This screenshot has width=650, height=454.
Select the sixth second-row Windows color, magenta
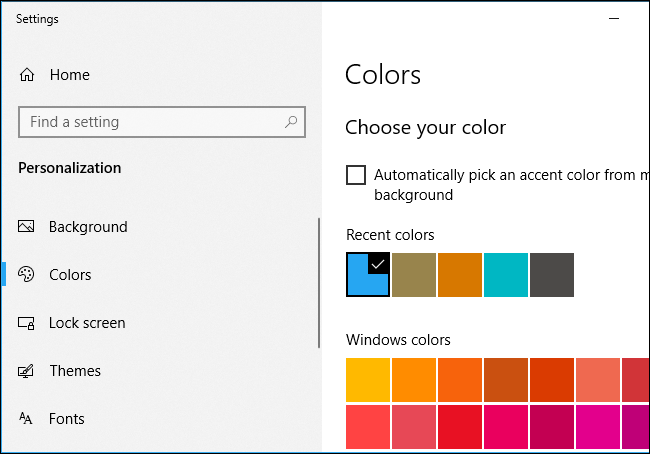pos(598,427)
